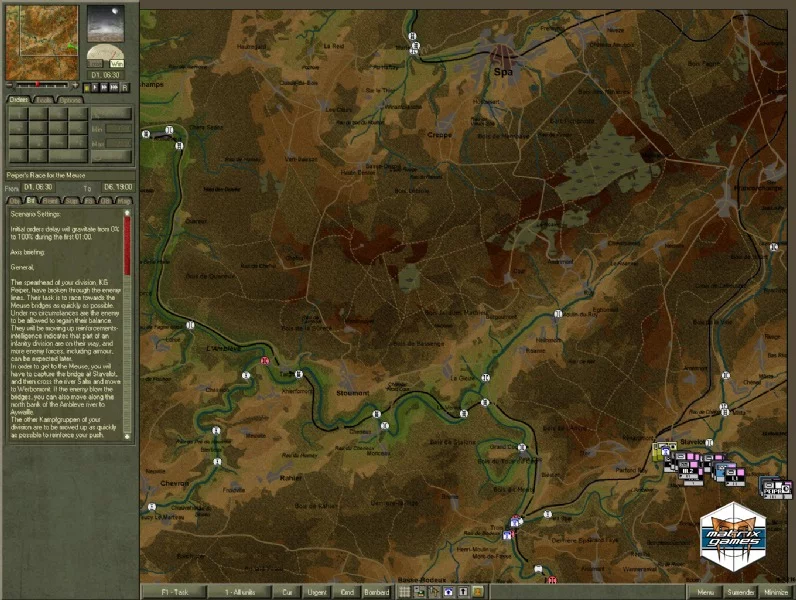
Task: Pause the game with the yellow pause button
Action: point(86,88)
